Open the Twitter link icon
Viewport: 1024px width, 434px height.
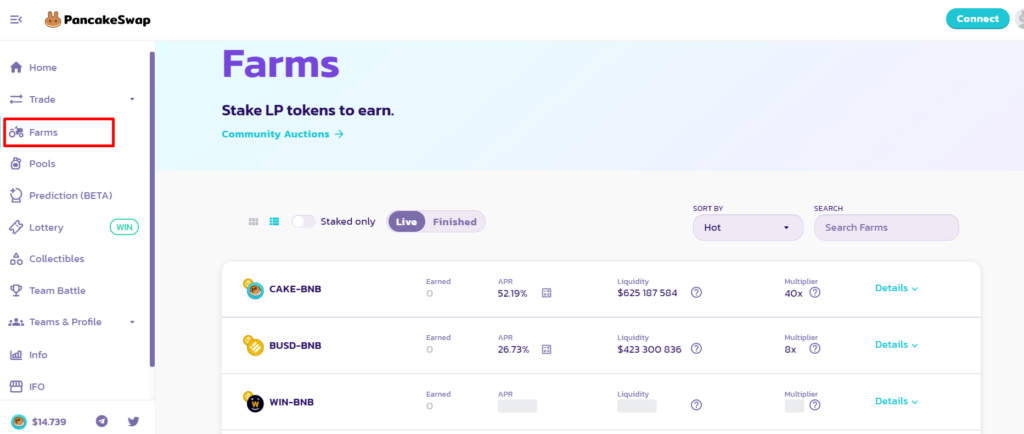point(133,421)
